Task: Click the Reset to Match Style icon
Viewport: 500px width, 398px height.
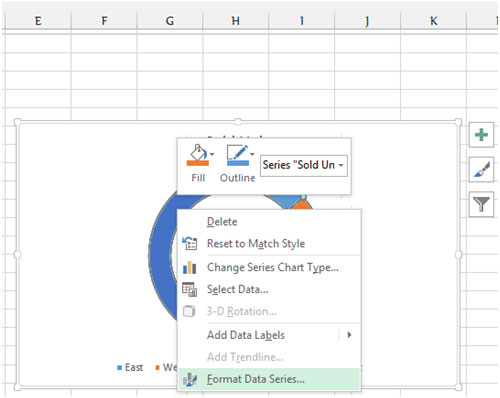Action: click(190, 243)
